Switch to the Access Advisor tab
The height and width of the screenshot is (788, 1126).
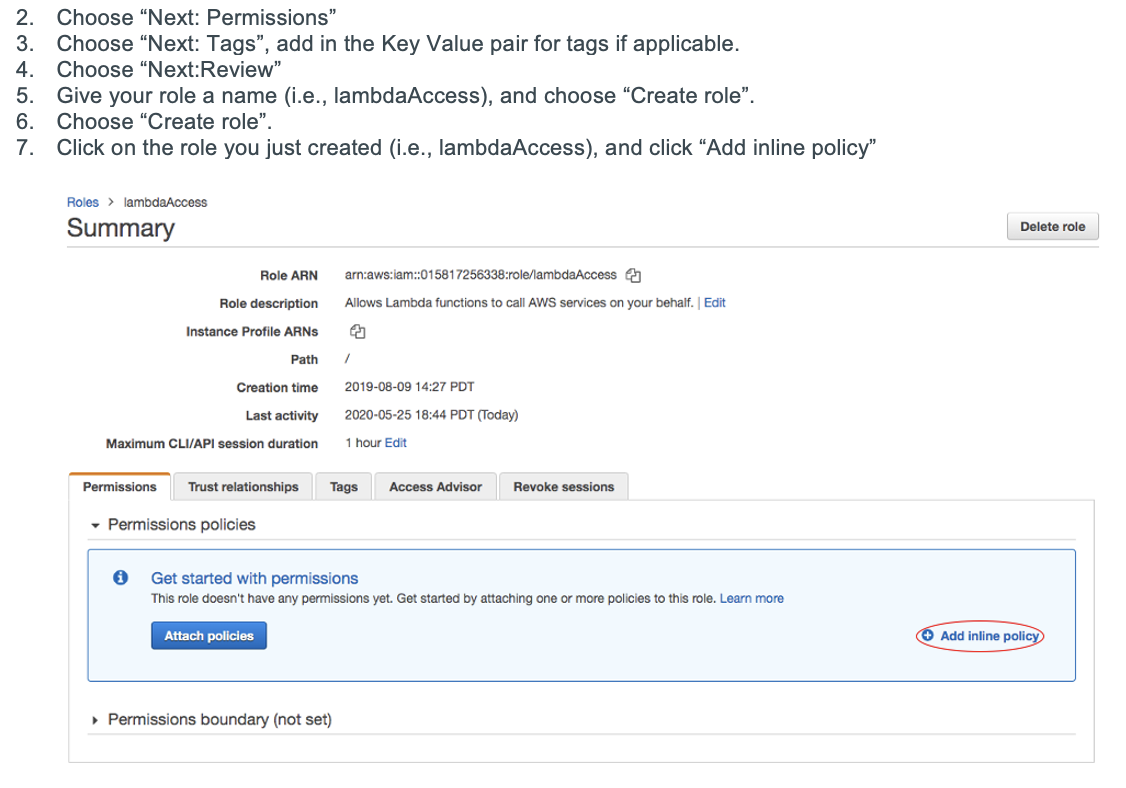click(x=435, y=487)
